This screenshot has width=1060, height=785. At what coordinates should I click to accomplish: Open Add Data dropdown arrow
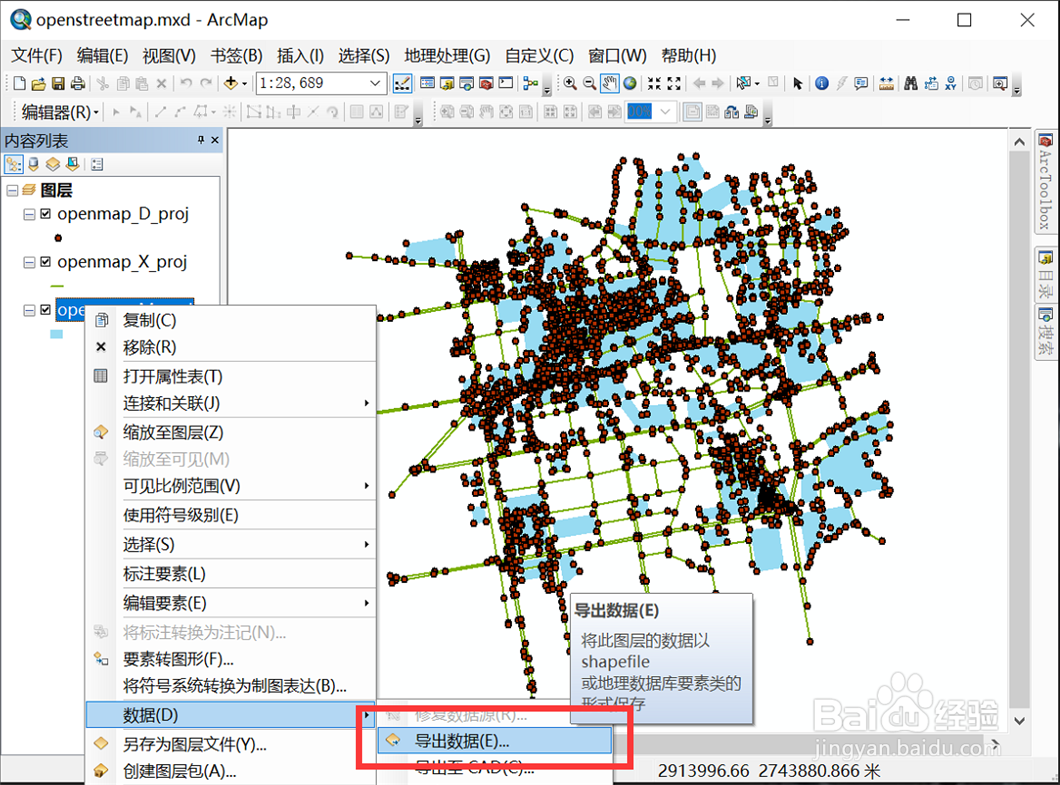pos(245,84)
